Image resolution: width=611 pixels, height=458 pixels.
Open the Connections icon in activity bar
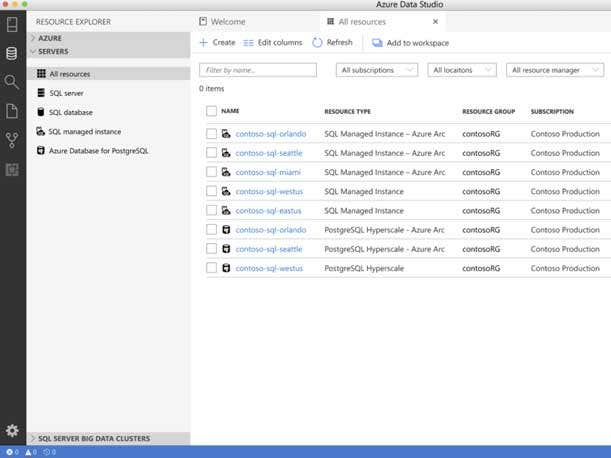tap(12, 53)
